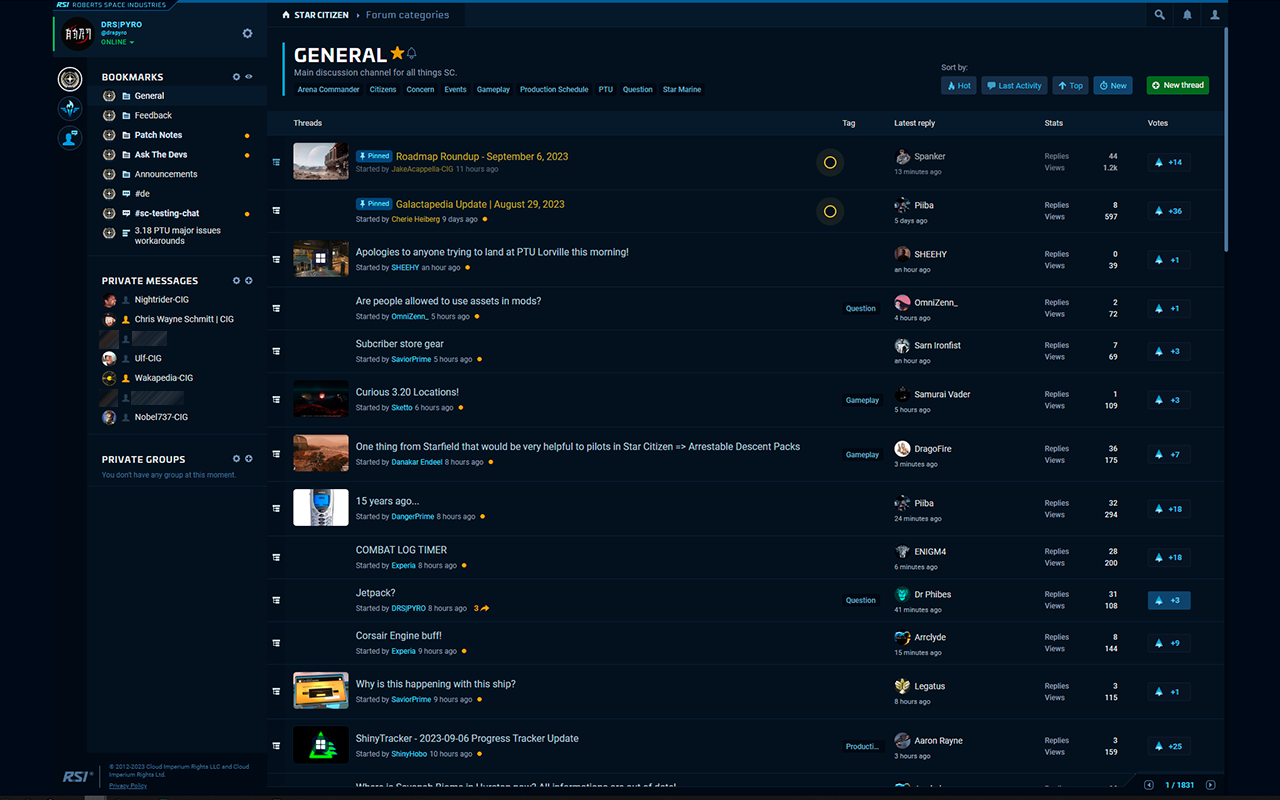Open the ONLINE status dropdown
Screen dimensions: 1280x800
pyautogui.click(x=117, y=42)
